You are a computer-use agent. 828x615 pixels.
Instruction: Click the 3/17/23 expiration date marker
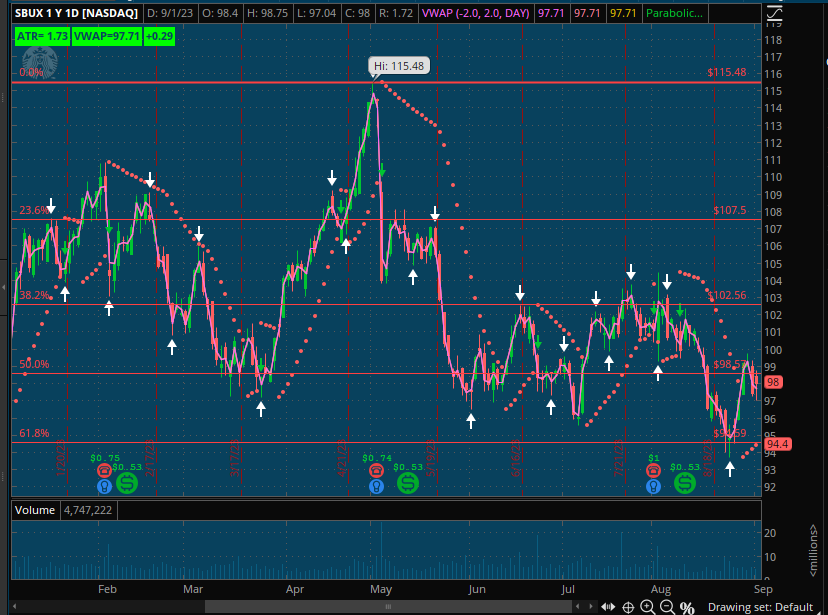pyautogui.click(x=236, y=458)
